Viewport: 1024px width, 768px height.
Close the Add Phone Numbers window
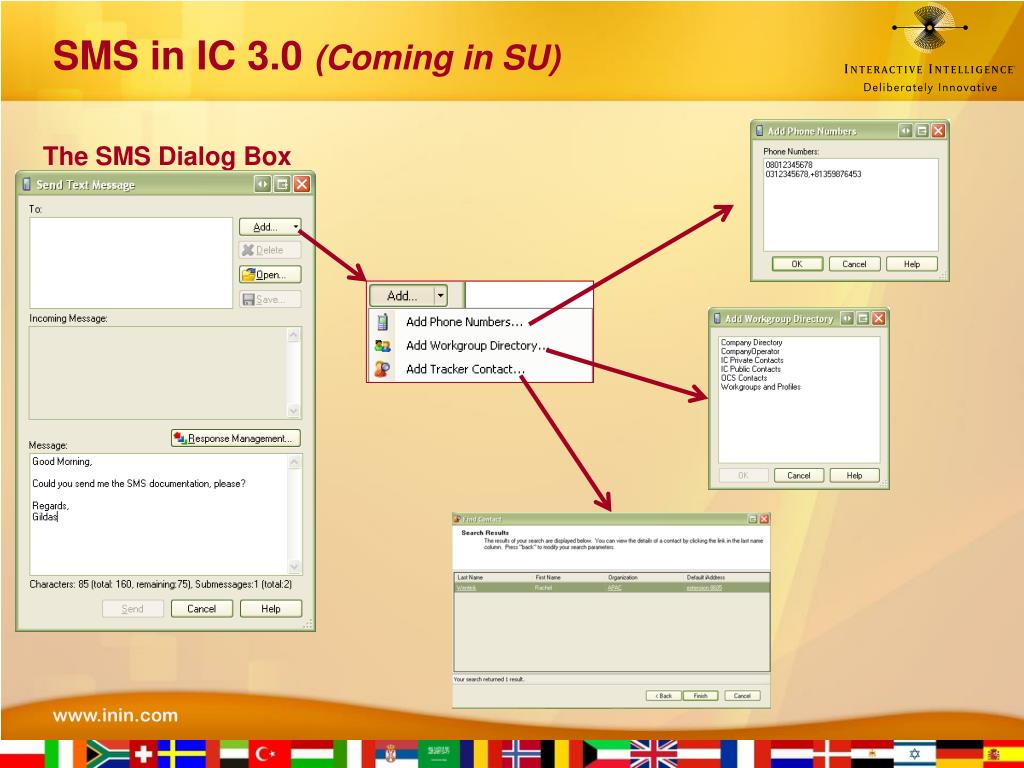[938, 131]
